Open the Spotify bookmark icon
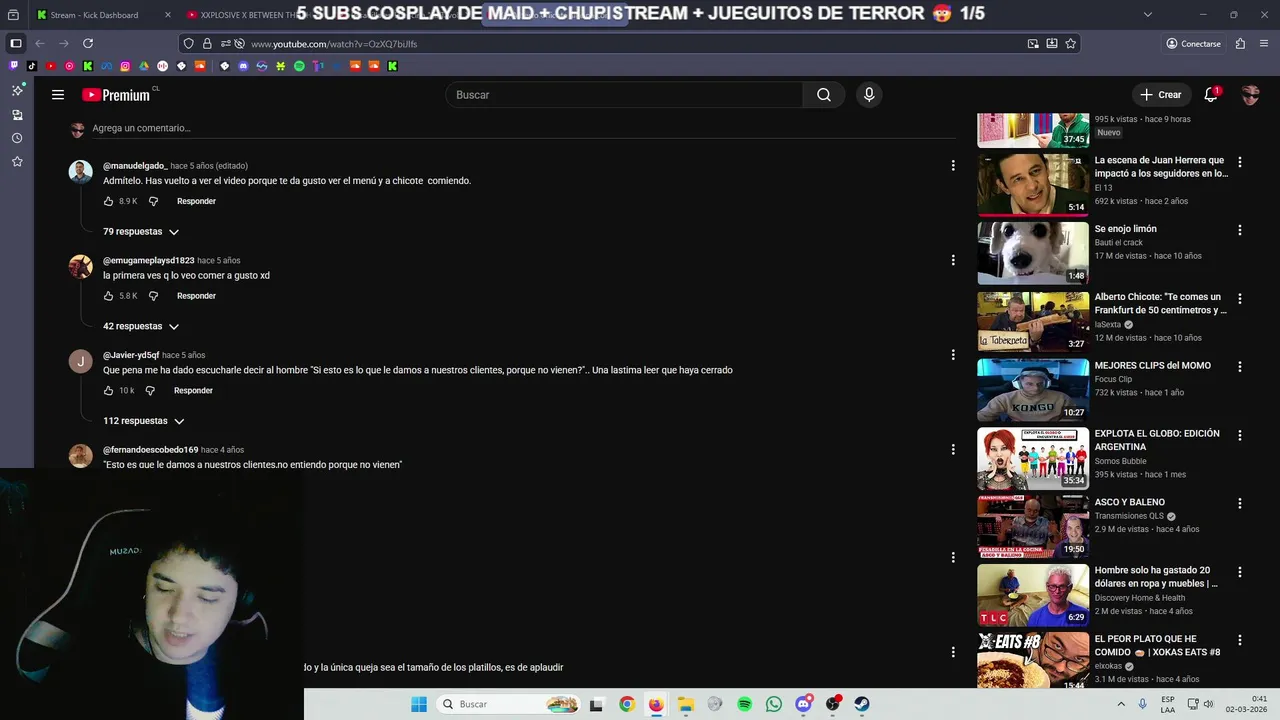Screen dimensions: 1280x720 pos(299,66)
